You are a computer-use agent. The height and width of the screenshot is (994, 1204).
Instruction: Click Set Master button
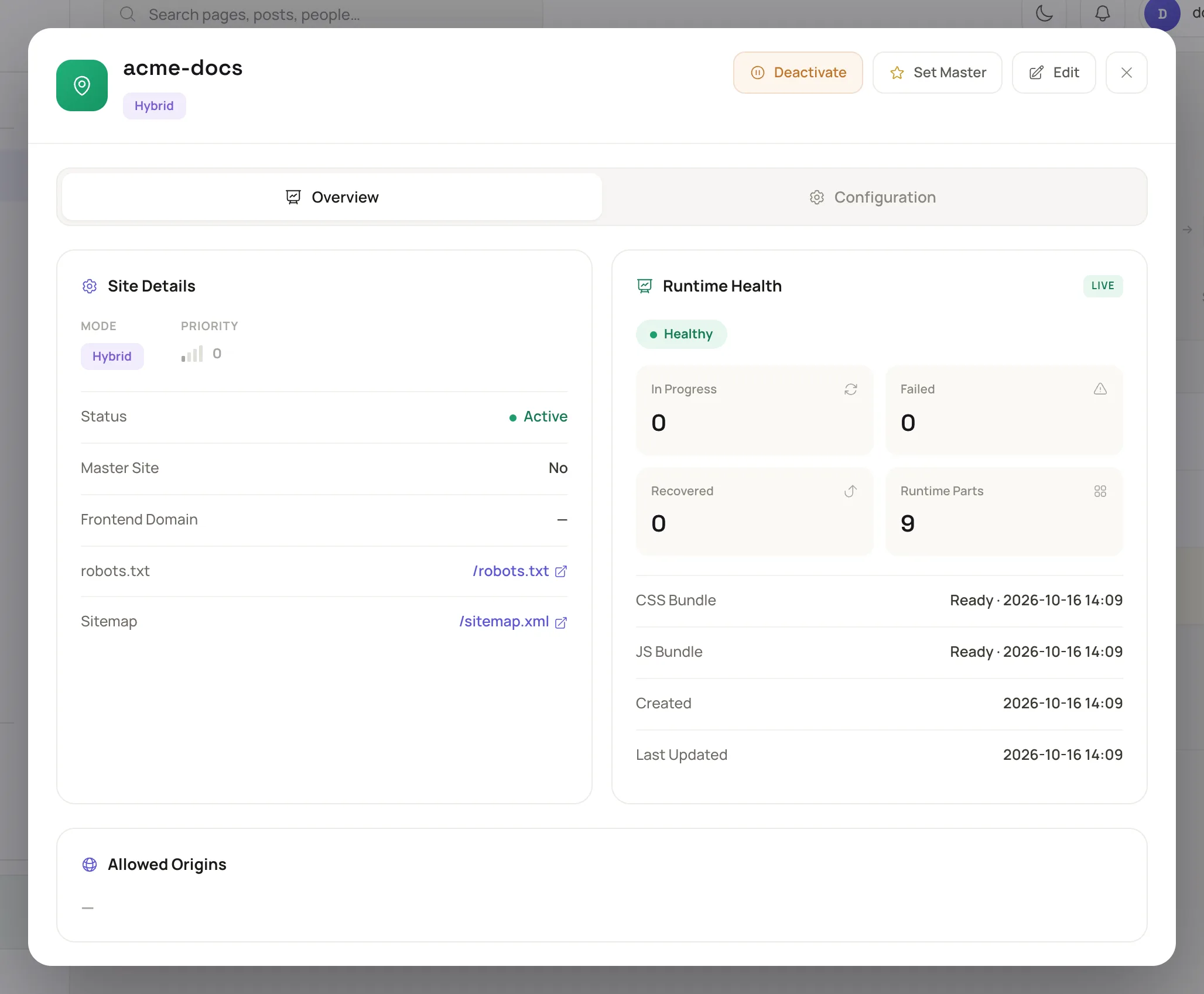coord(937,73)
